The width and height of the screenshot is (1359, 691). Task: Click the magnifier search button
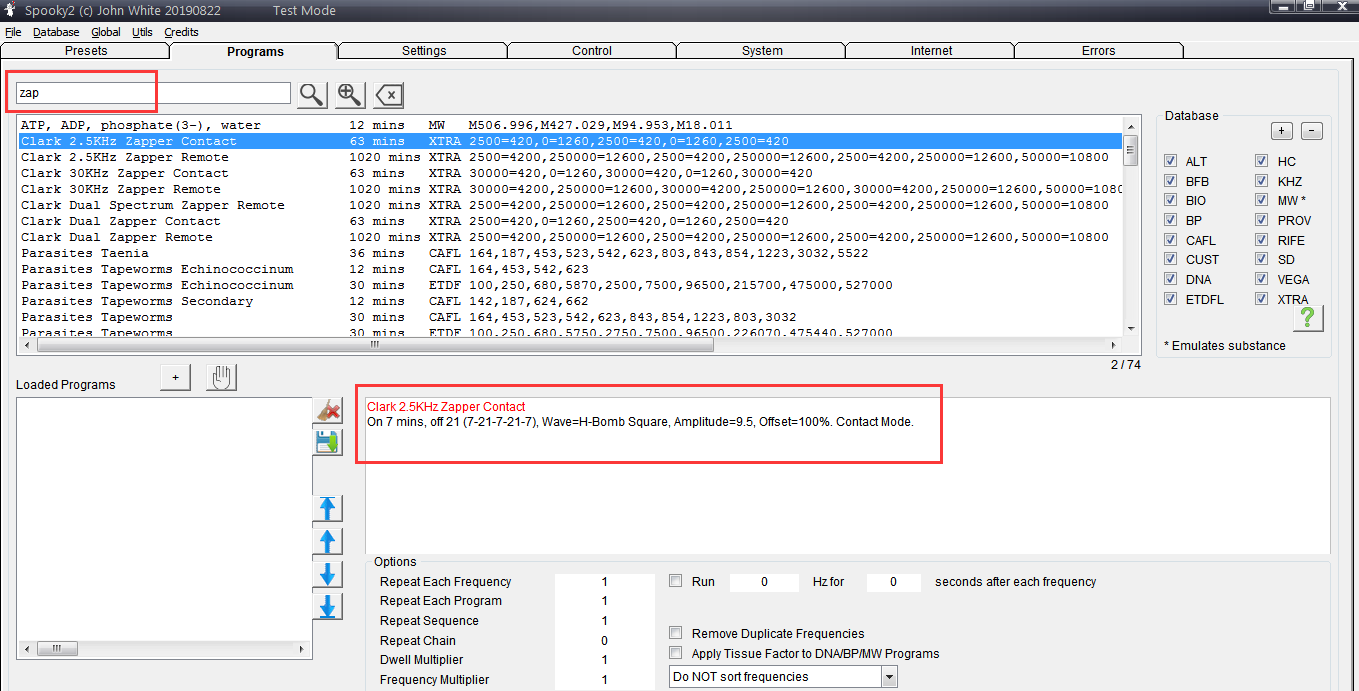312,94
